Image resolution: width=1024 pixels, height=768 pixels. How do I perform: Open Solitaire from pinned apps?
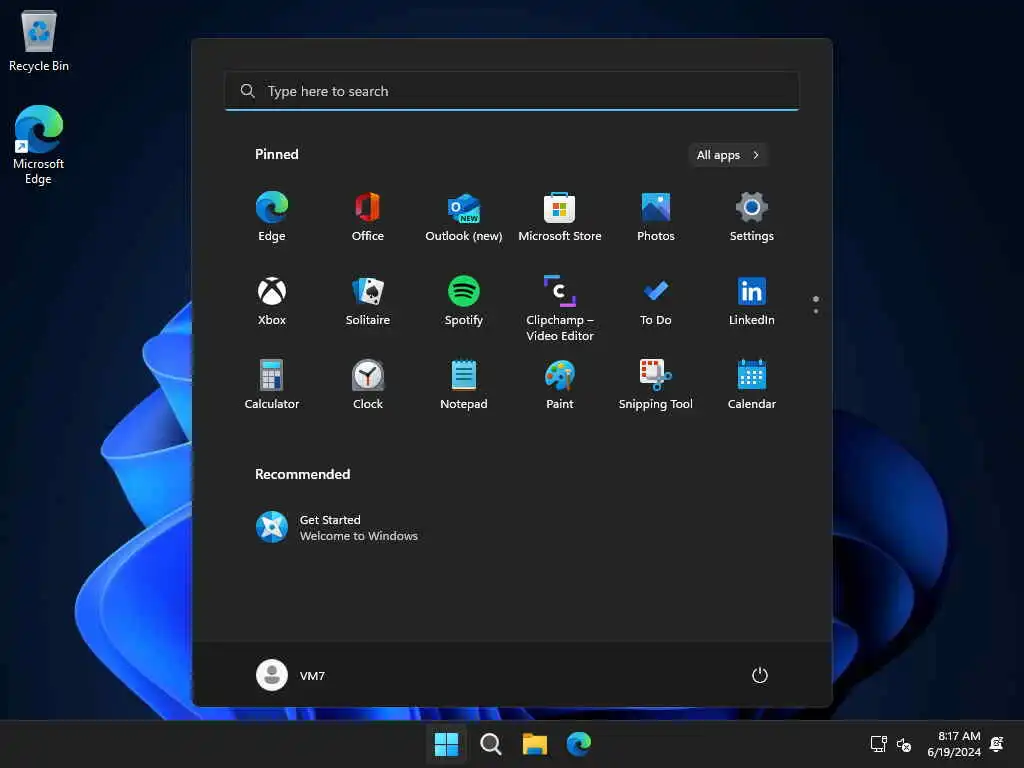click(x=368, y=300)
